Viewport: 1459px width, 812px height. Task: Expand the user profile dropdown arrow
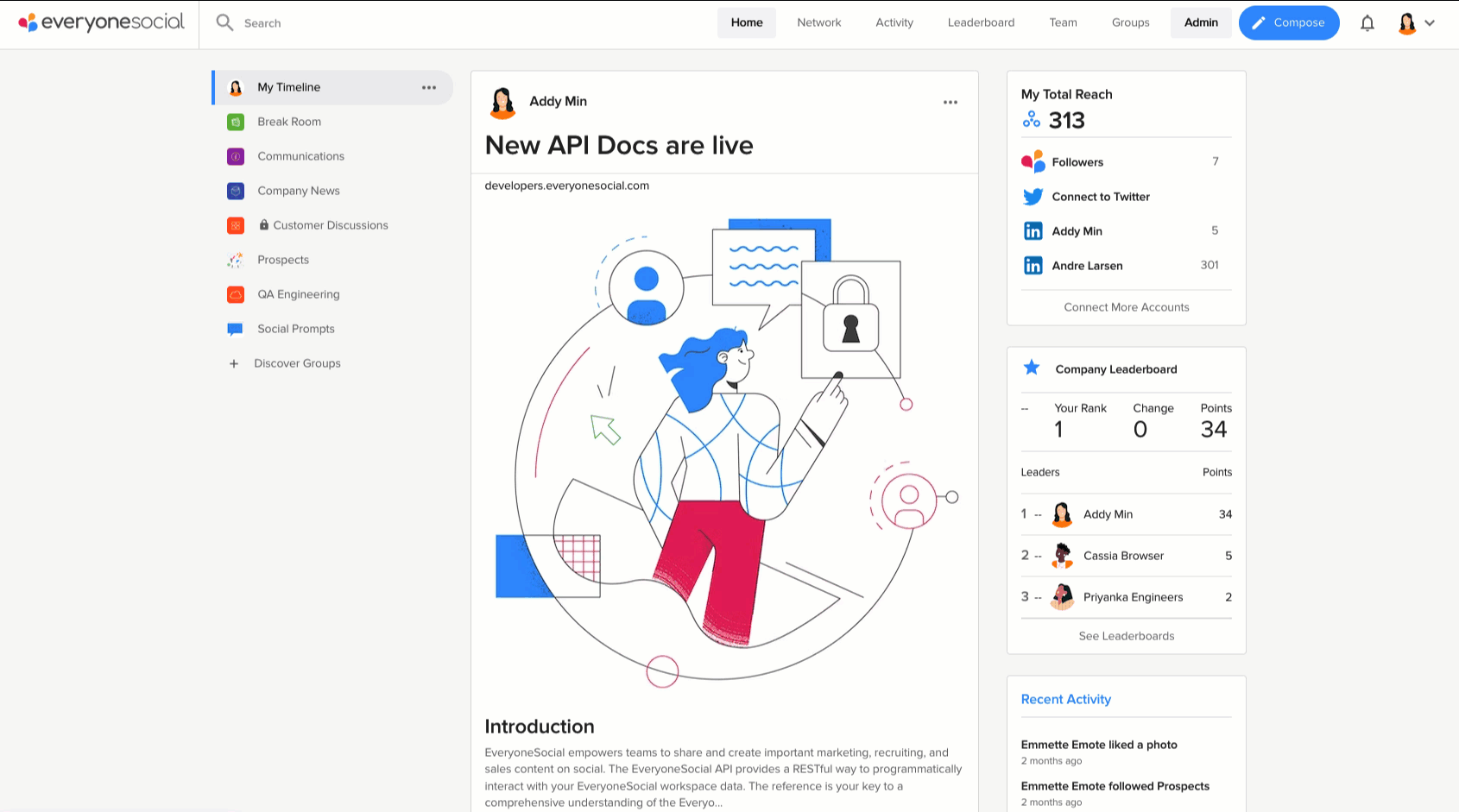pos(1430,23)
